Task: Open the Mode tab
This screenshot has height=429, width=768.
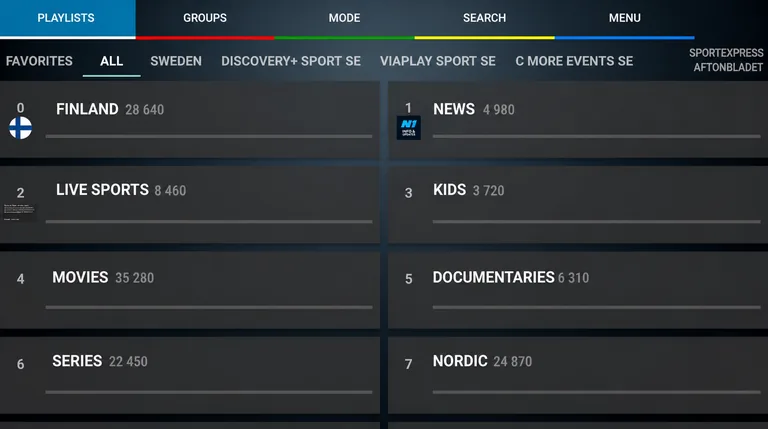Action: pos(344,18)
